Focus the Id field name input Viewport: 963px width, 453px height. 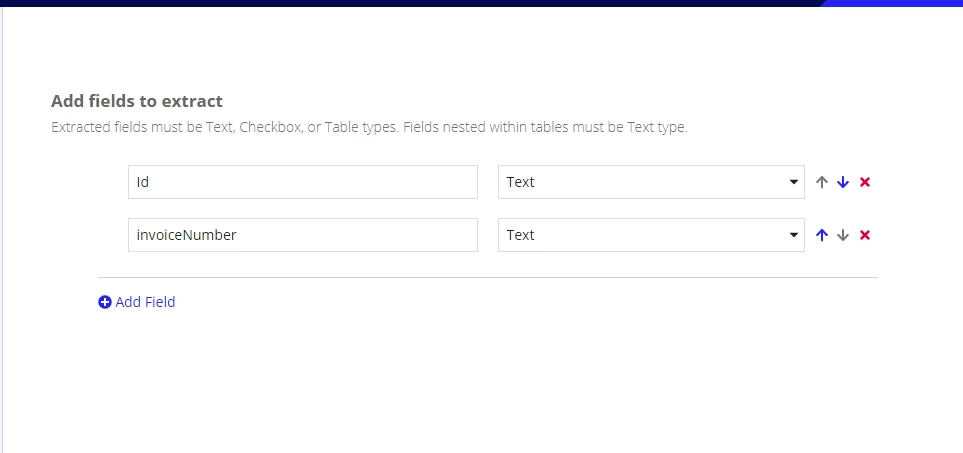click(303, 182)
